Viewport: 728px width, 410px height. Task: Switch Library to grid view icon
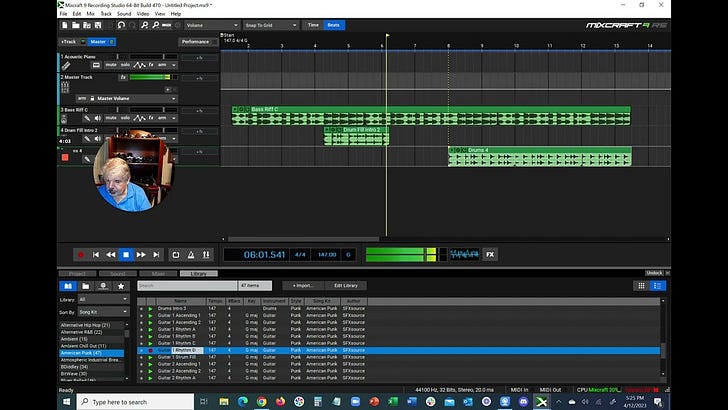point(641,286)
